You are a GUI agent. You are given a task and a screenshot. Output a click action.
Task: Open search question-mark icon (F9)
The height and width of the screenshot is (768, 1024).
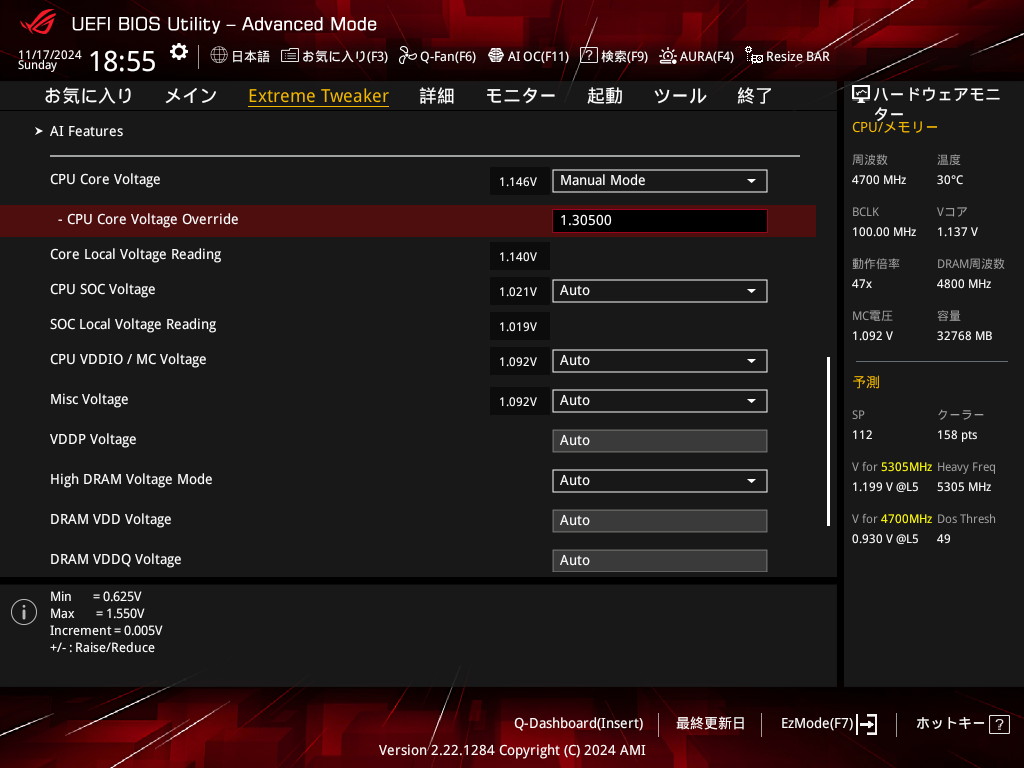tap(588, 56)
